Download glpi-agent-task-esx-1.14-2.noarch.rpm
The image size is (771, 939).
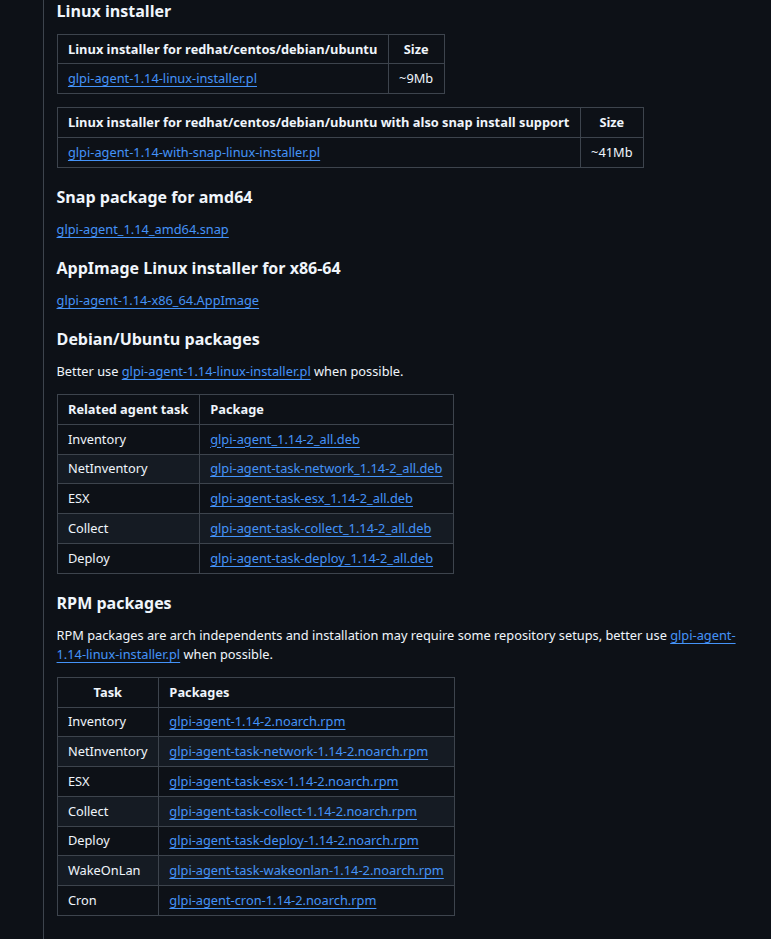(283, 782)
